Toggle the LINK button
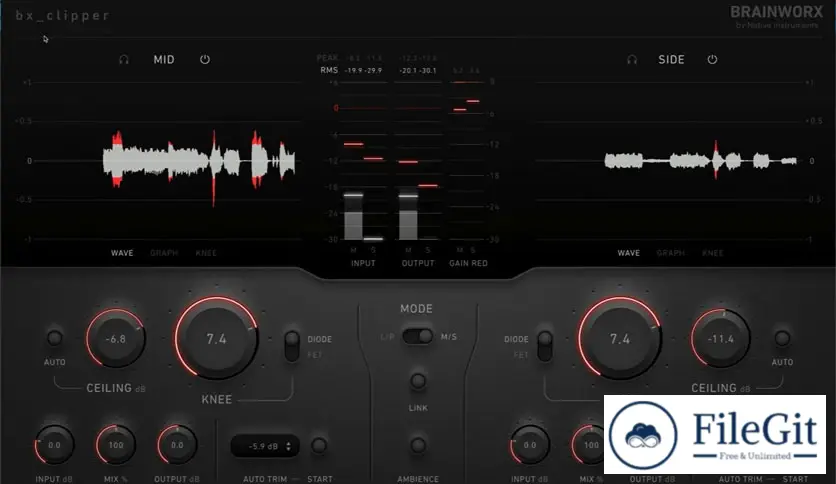This screenshot has height=484, width=836. [x=417, y=381]
